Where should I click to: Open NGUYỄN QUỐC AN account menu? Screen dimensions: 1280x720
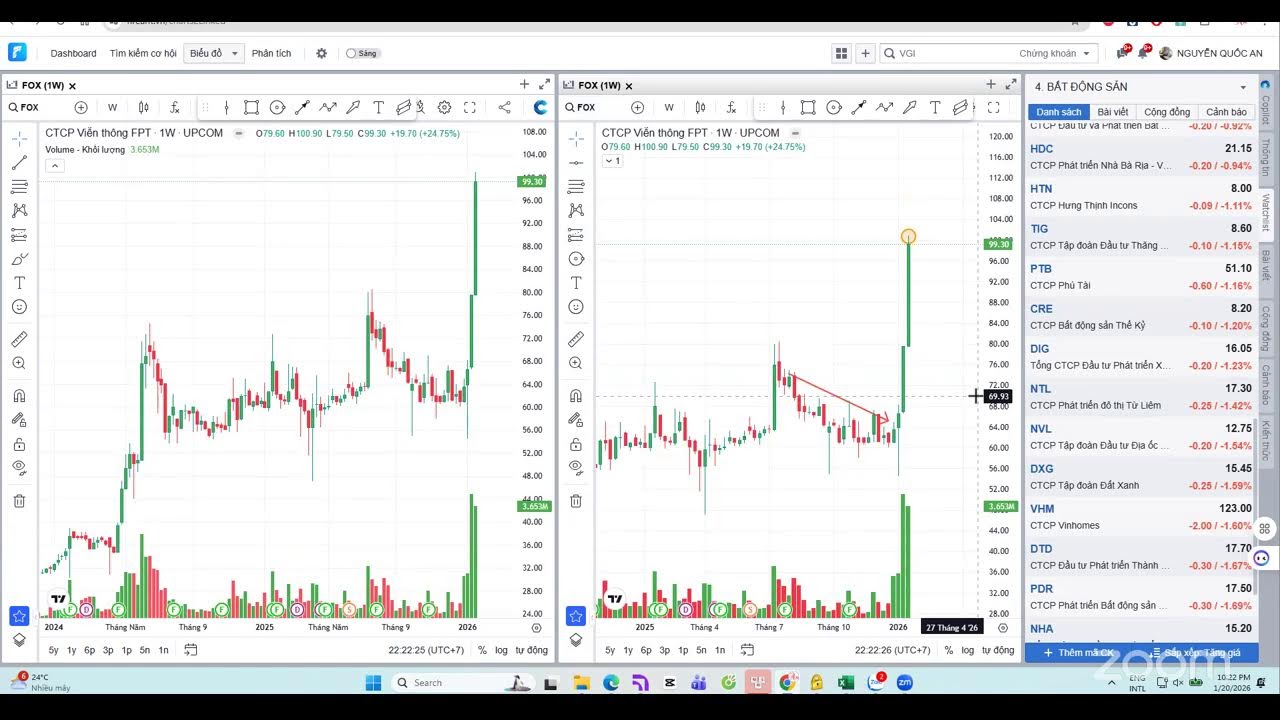pyautogui.click(x=1211, y=53)
